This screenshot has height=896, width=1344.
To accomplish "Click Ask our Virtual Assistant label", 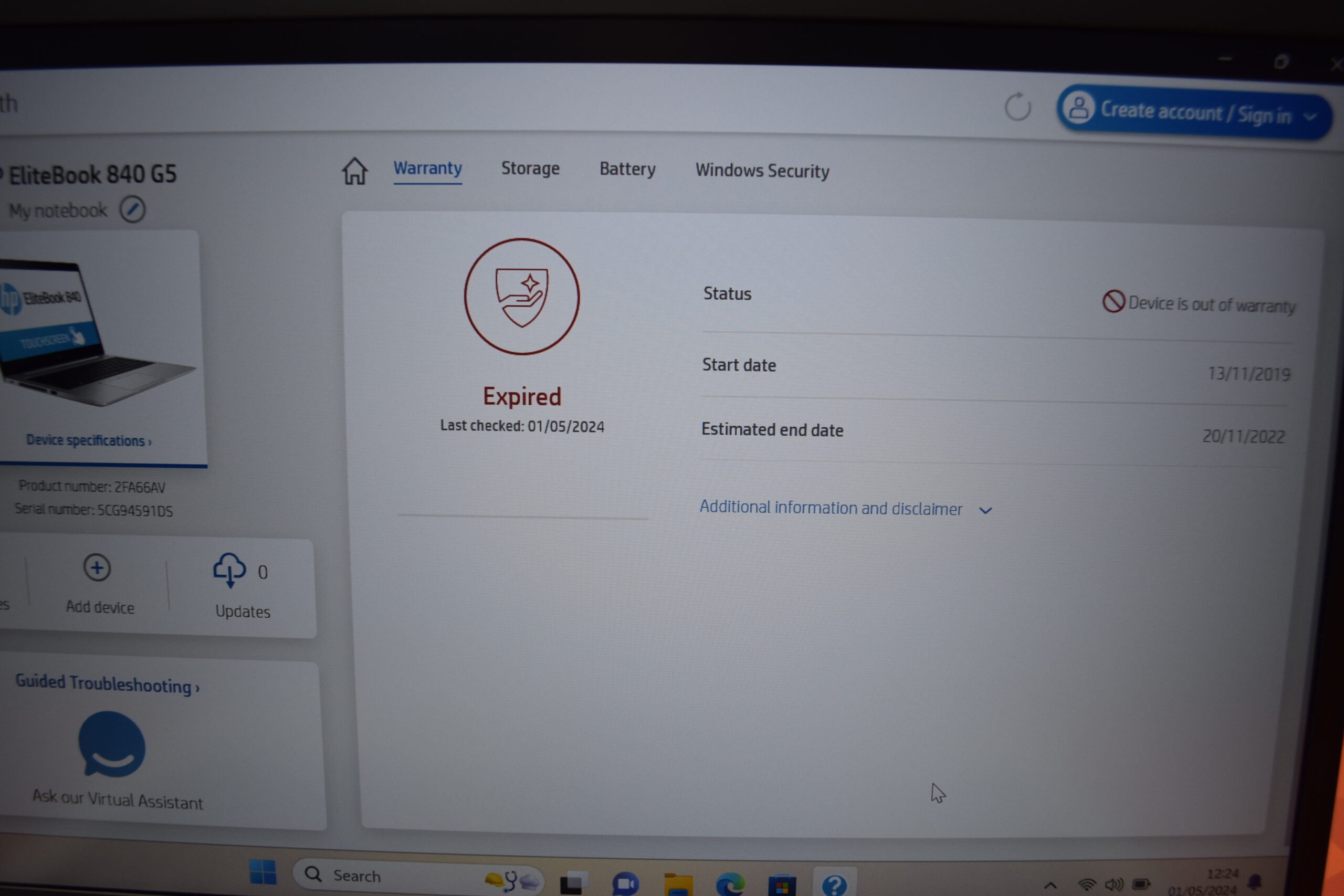I will 118,799.
